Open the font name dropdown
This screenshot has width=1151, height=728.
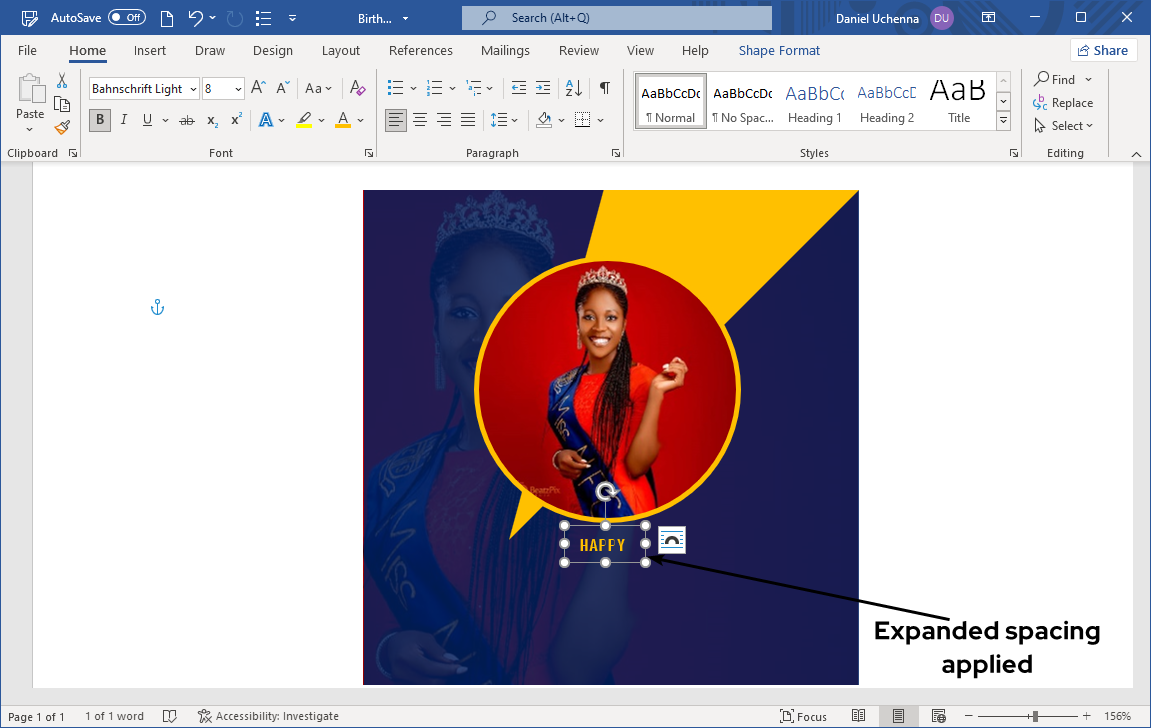[192, 89]
